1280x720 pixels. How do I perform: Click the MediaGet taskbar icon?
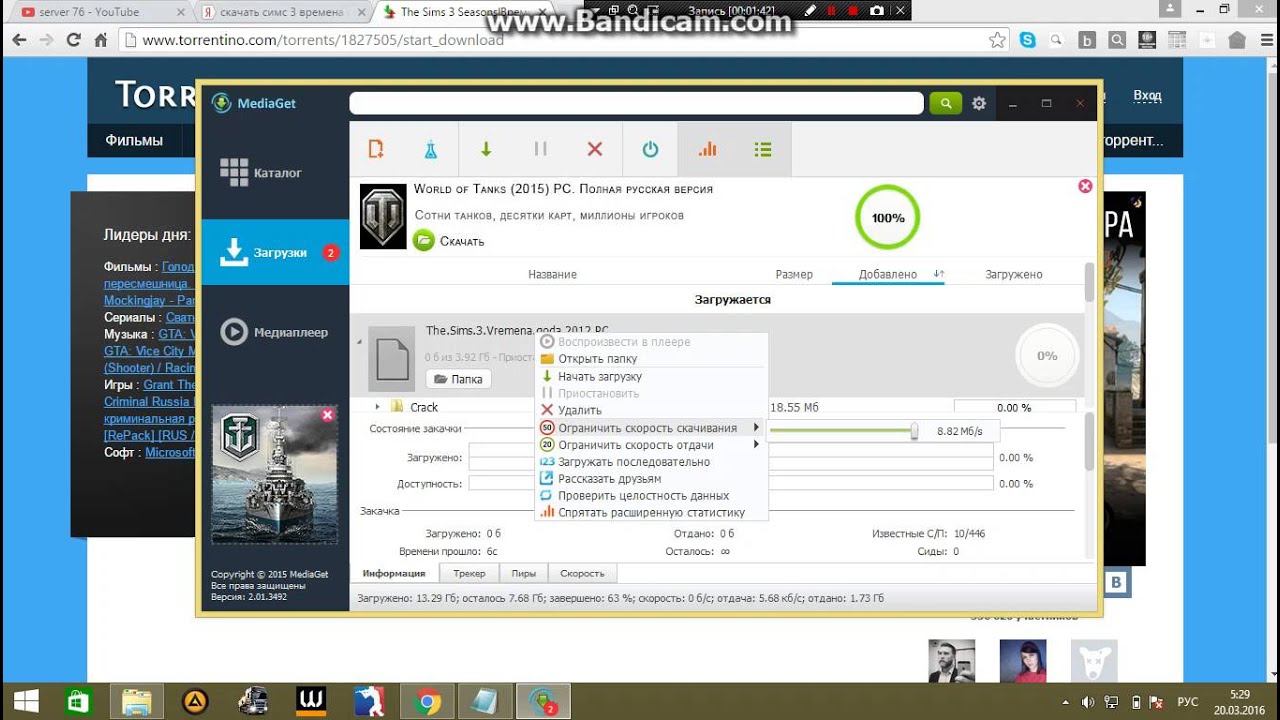544,702
